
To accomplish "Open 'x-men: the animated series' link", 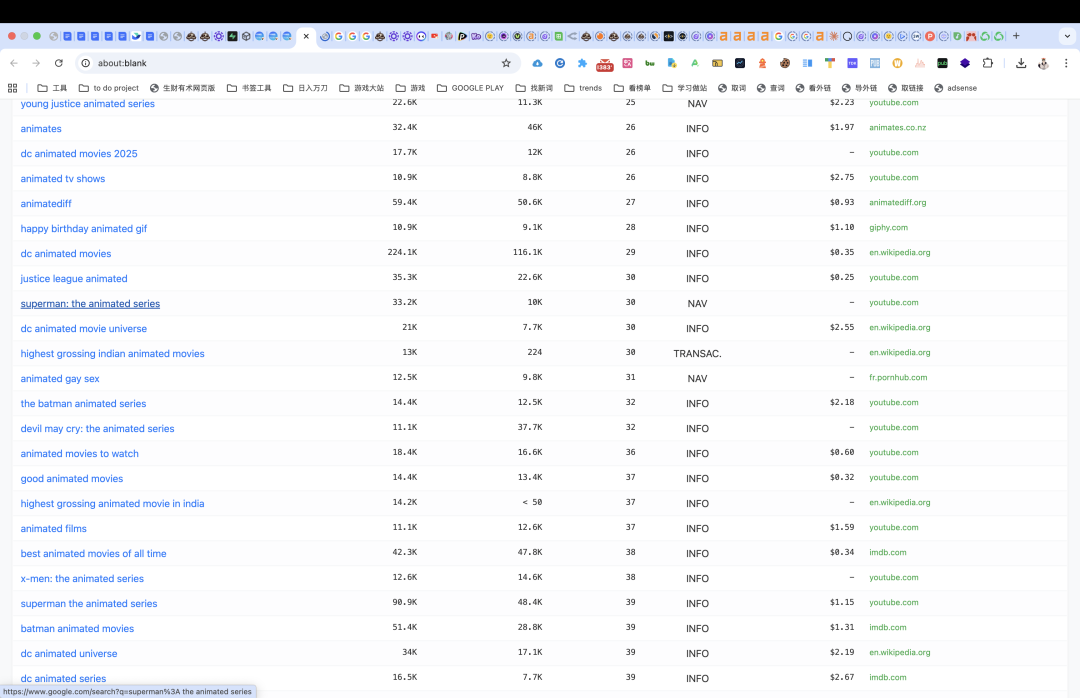I will [x=82, y=579].
